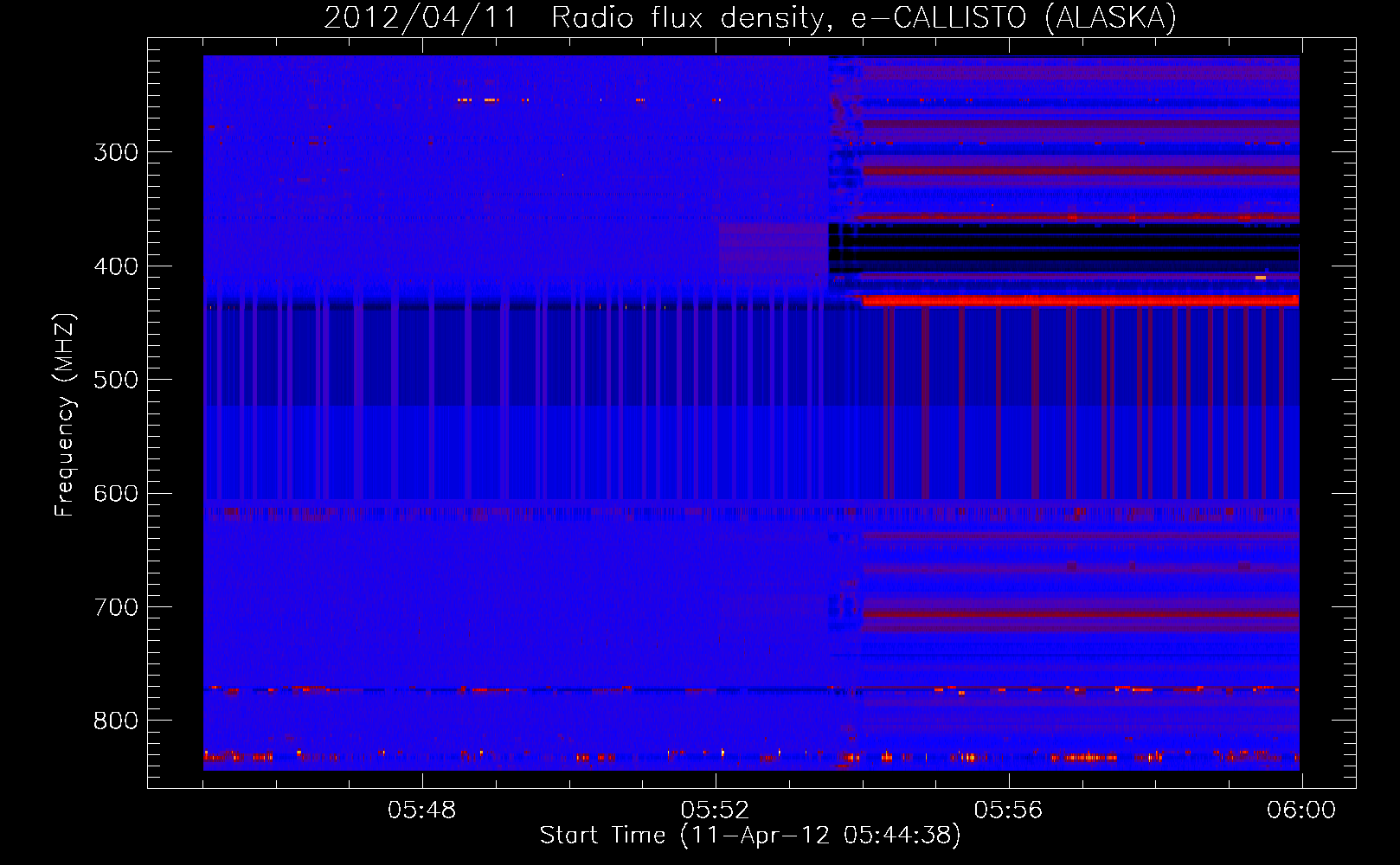Select the 06:00 time tick label
The height and width of the screenshot is (865, 1400).
[1301, 811]
